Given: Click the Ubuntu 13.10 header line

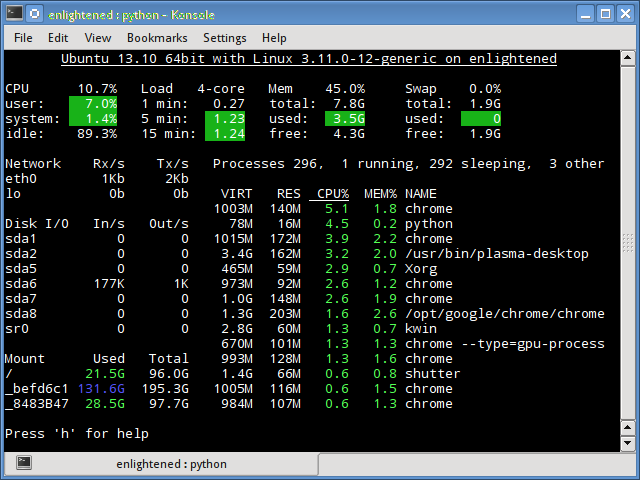Looking at the screenshot, I should [x=309, y=58].
